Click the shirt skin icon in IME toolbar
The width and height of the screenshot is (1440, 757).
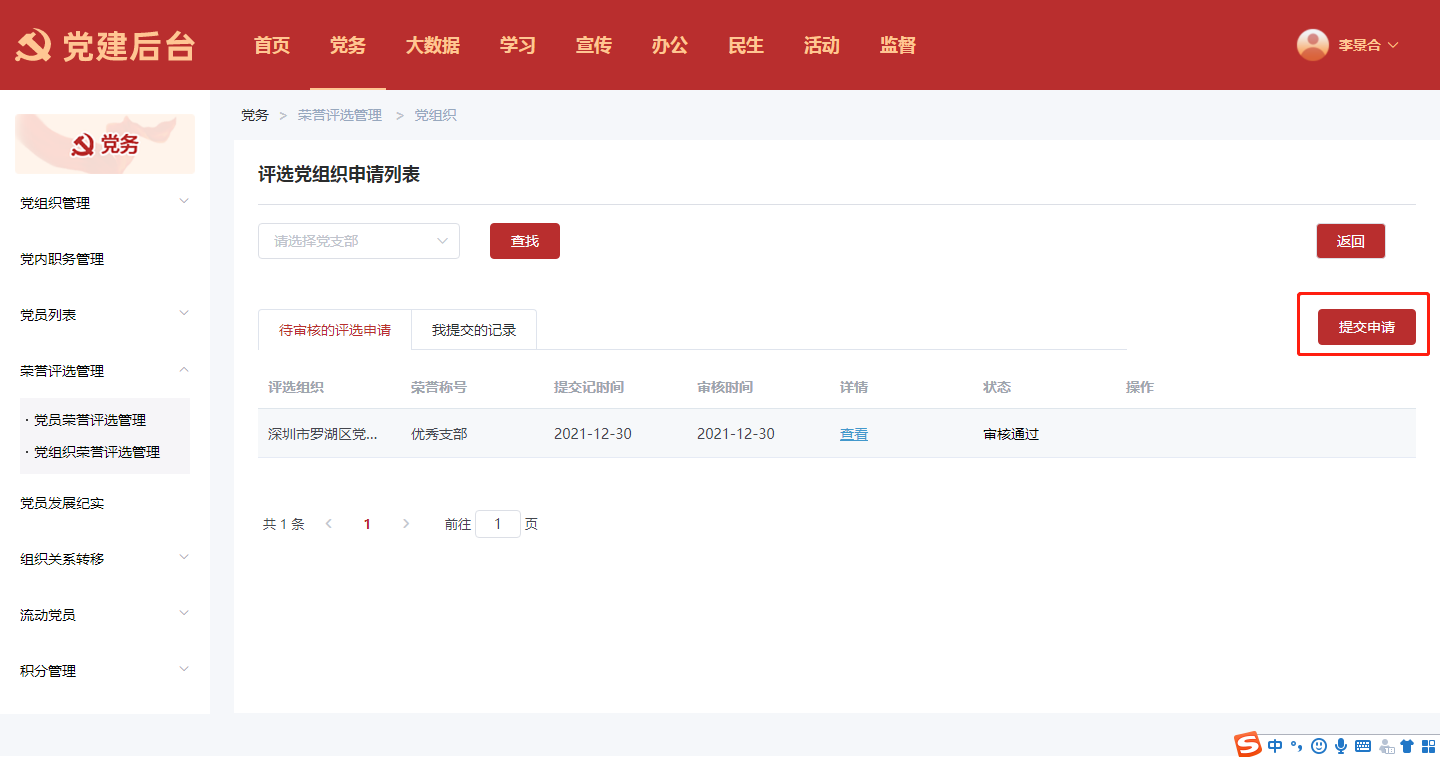coord(1407,746)
